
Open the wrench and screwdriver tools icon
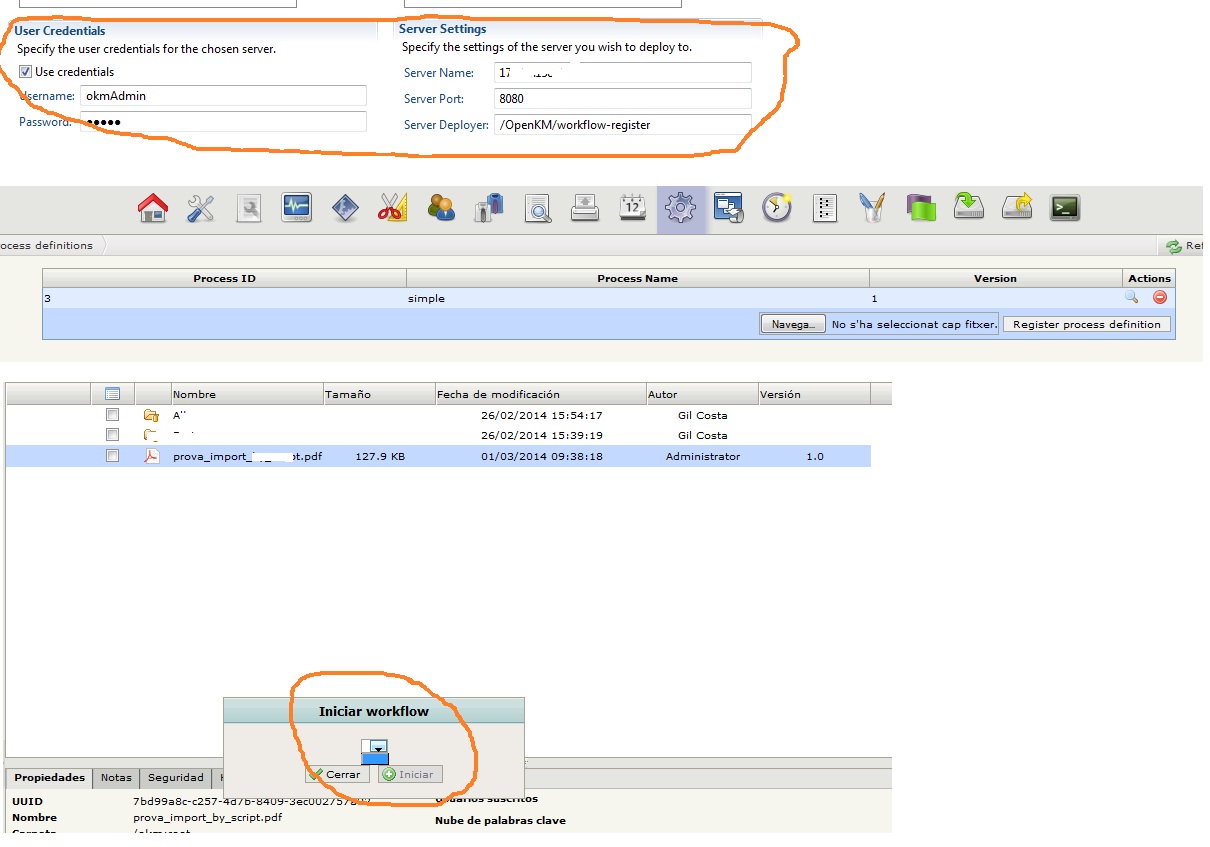(201, 208)
